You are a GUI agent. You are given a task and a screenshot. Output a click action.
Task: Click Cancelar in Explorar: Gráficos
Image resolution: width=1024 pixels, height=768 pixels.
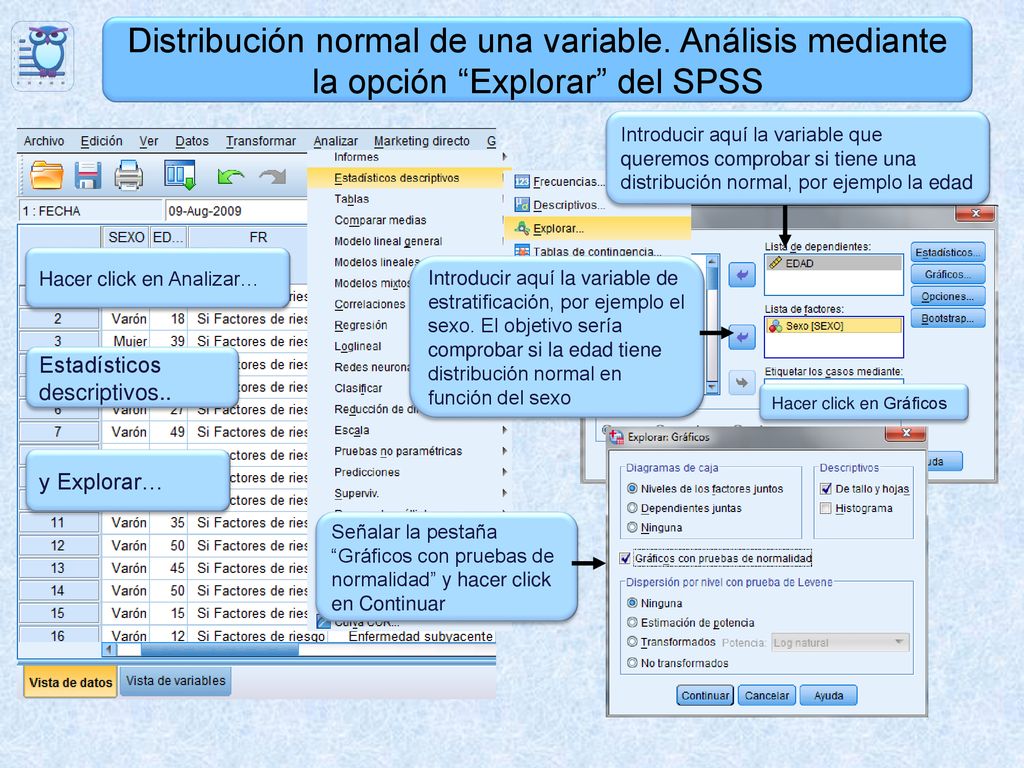767,696
